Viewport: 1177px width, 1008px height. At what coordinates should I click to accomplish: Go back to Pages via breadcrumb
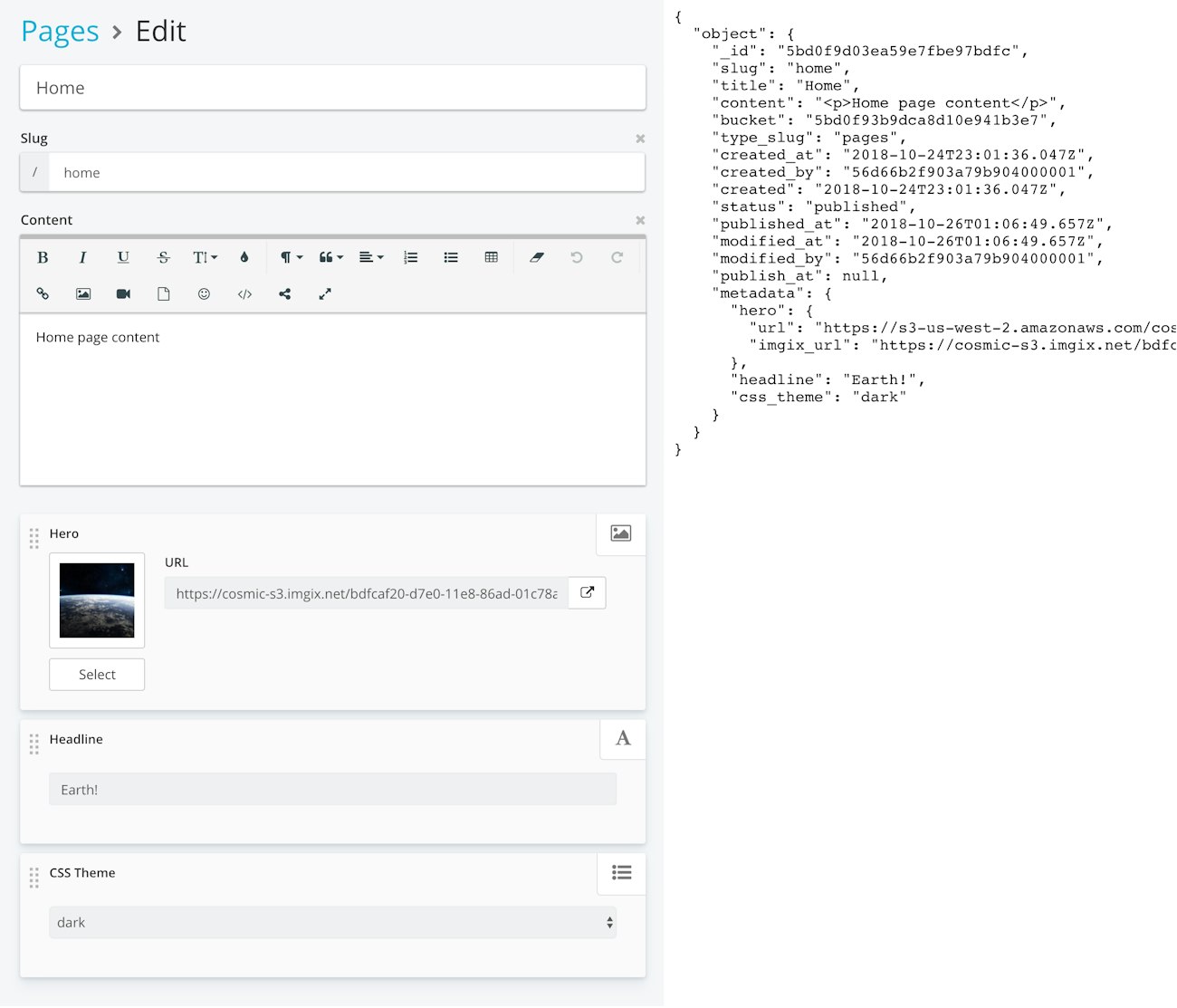click(x=60, y=32)
